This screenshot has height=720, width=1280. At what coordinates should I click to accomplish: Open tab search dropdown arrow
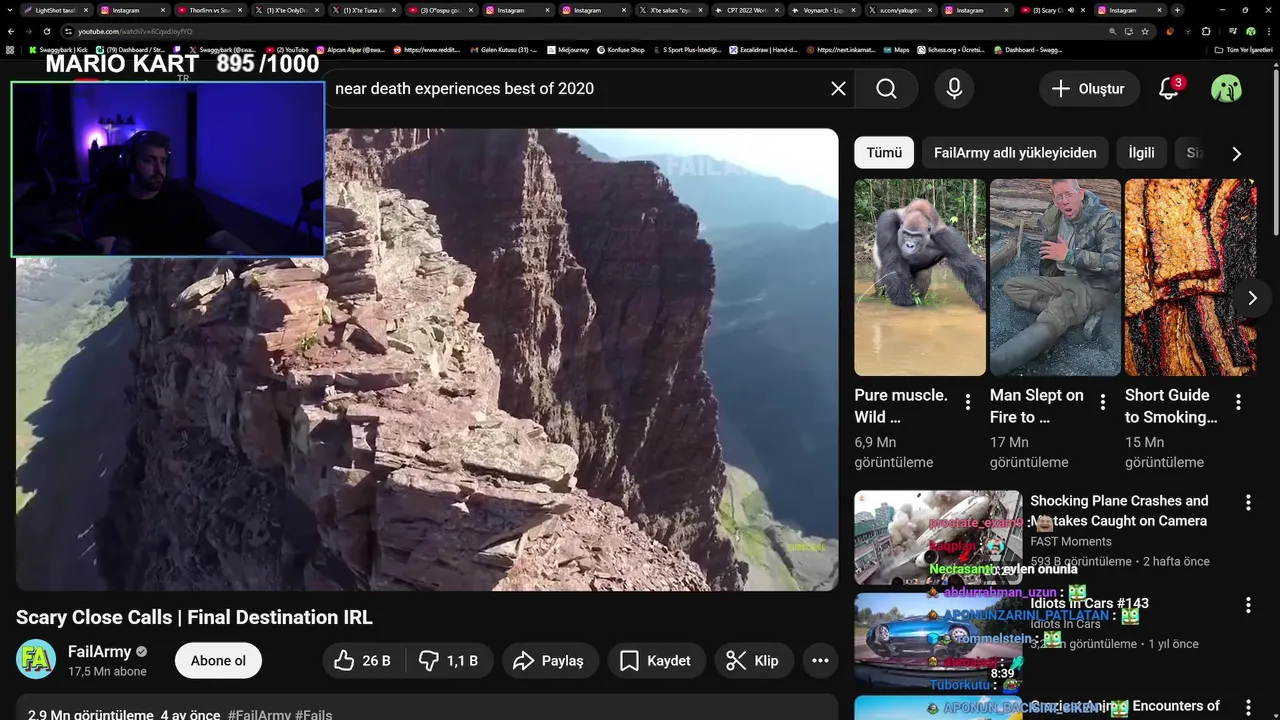(x=10, y=10)
